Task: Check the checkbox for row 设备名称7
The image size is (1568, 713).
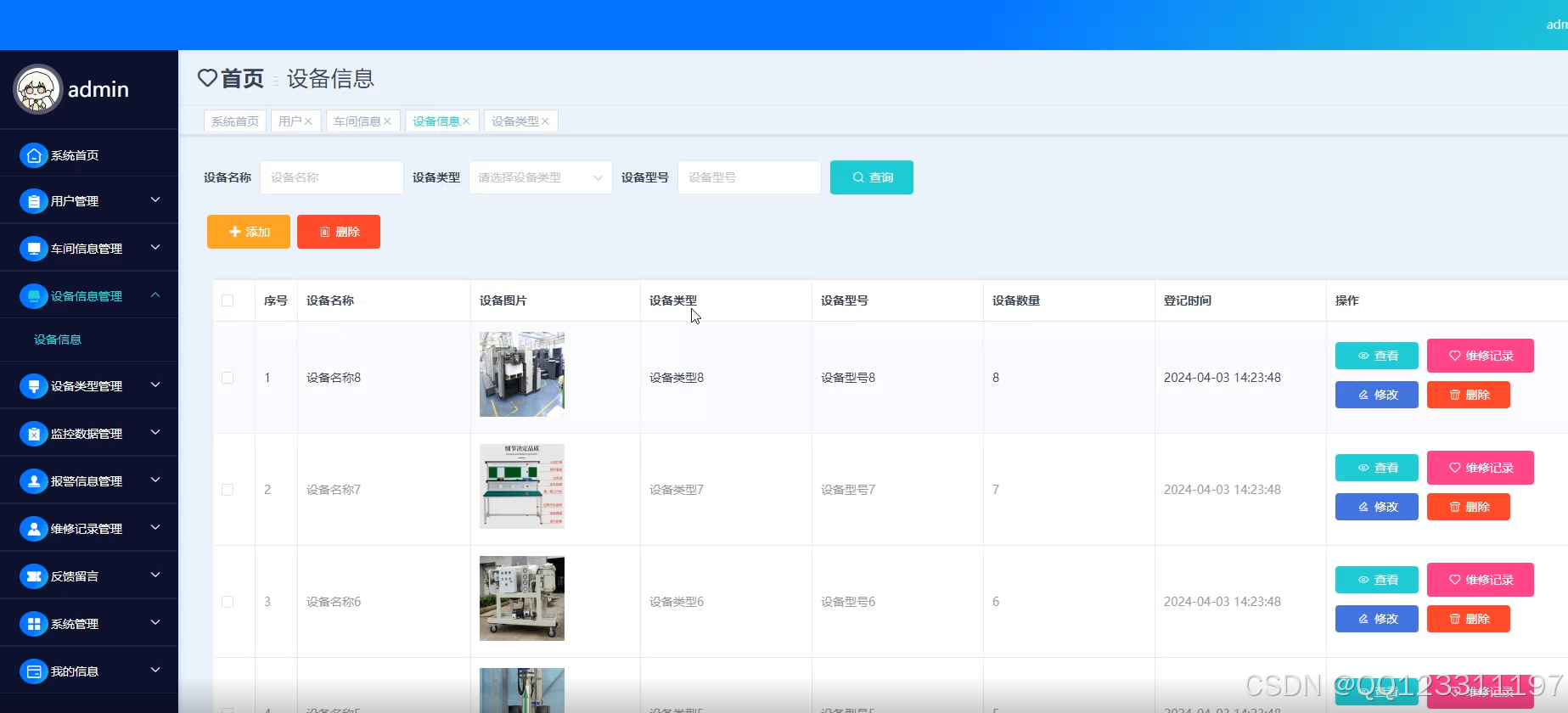Action: coord(228,490)
